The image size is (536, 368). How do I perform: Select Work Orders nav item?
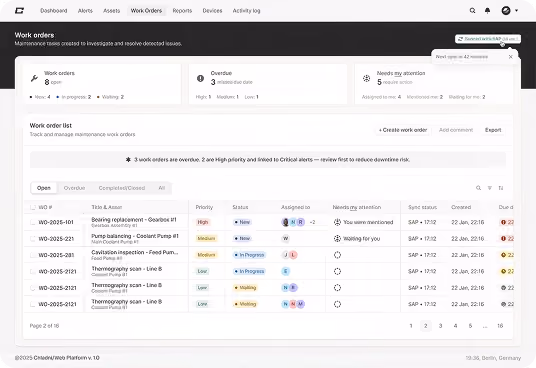click(x=146, y=11)
